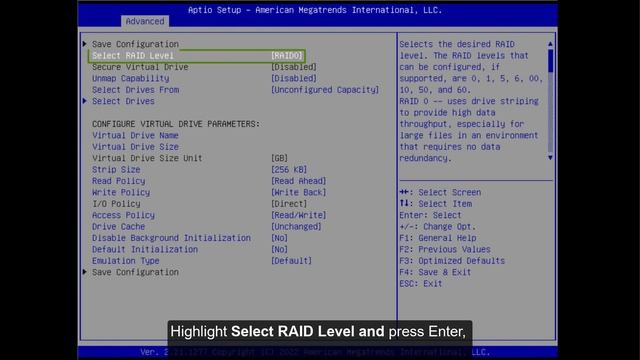Toggle Default Initialization [No] value

coord(280,250)
